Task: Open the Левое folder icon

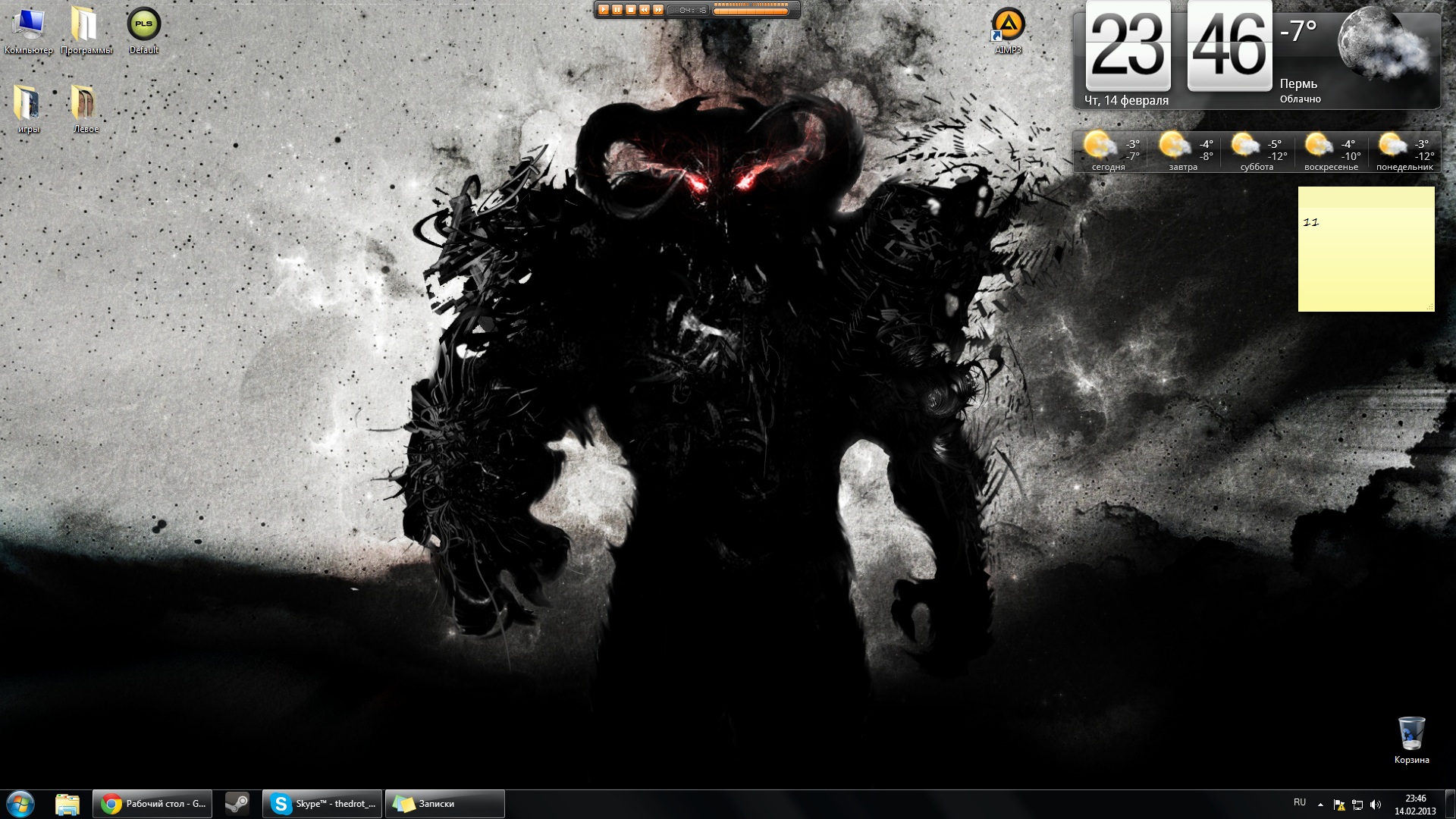Action: tap(86, 109)
